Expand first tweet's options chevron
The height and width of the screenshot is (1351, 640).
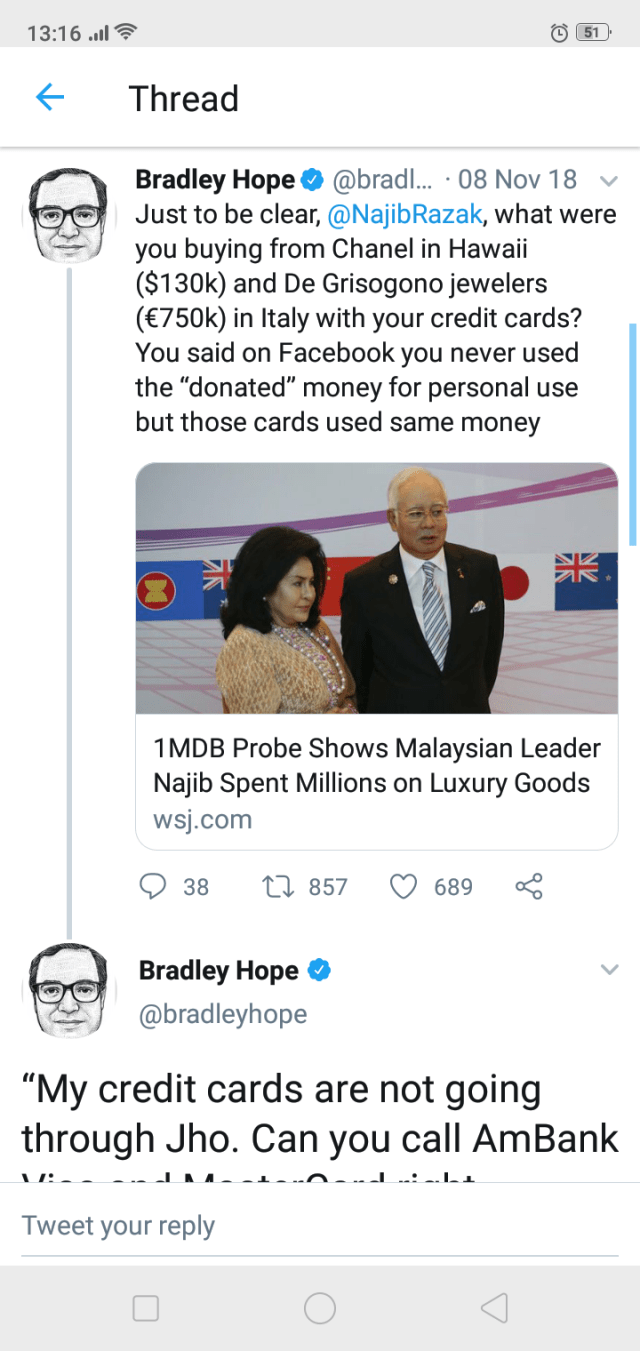pyautogui.click(x=608, y=181)
